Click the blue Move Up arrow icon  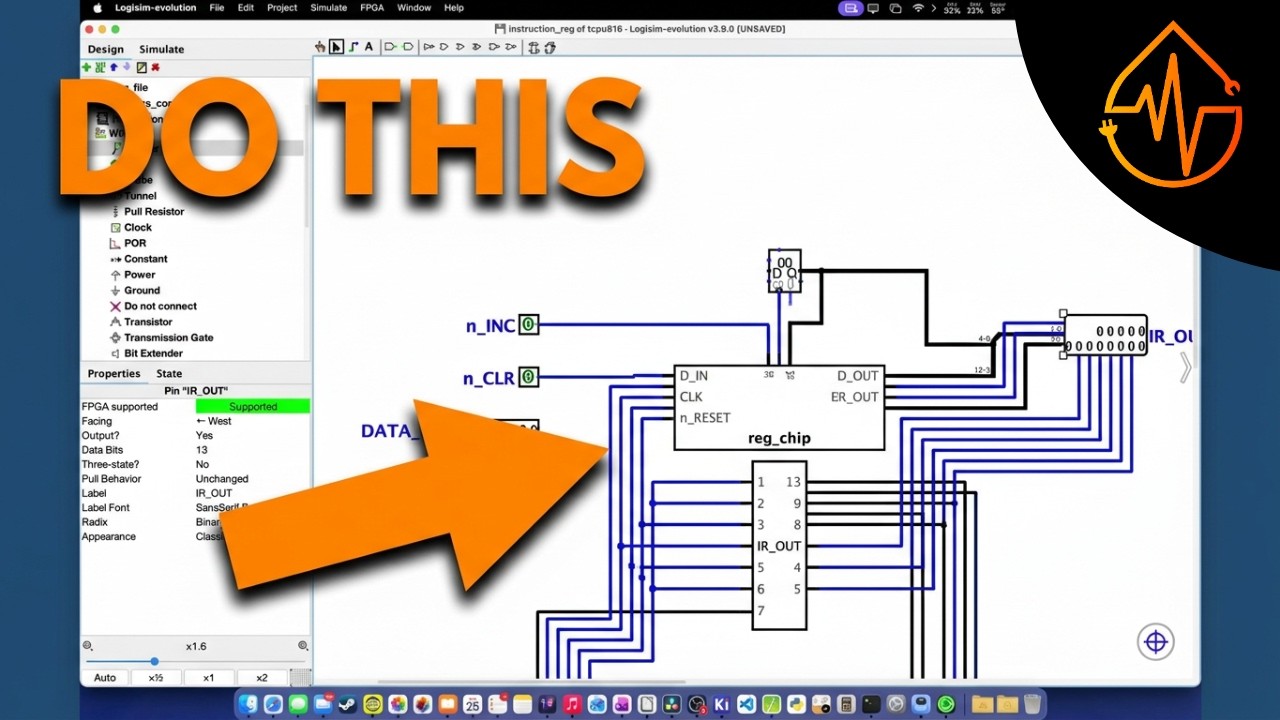[x=113, y=67]
